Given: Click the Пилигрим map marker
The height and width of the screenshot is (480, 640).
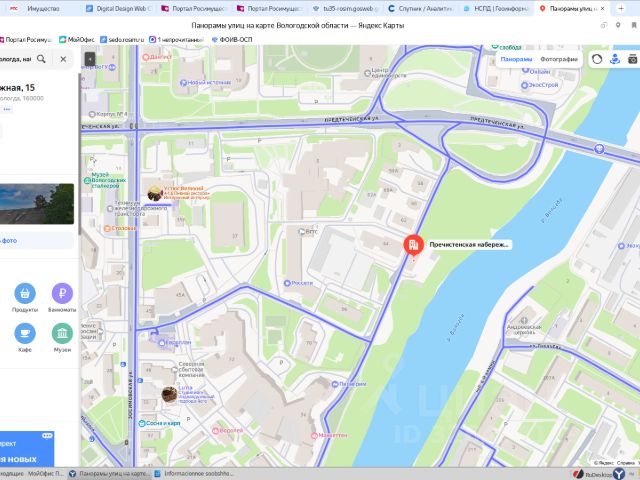Looking at the screenshot, I should click(335, 384).
